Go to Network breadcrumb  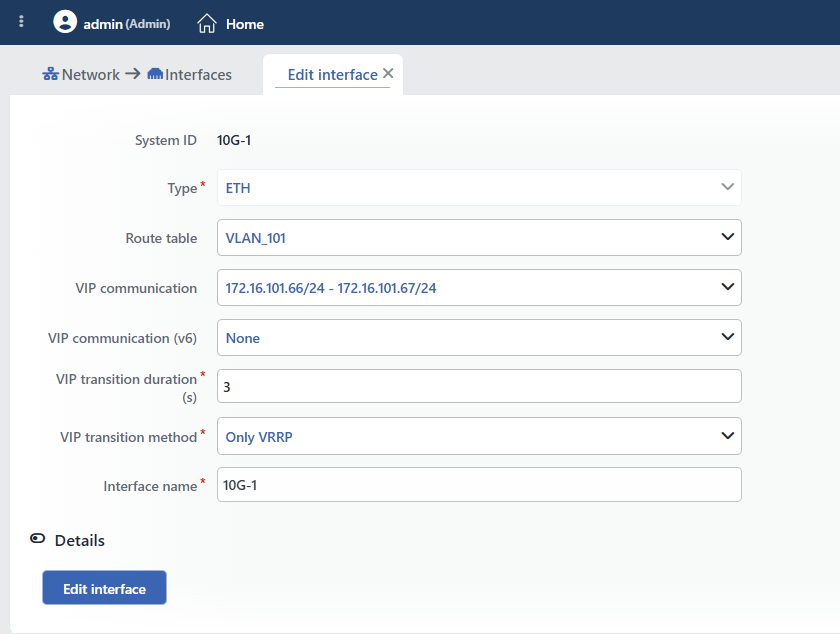[91, 74]
